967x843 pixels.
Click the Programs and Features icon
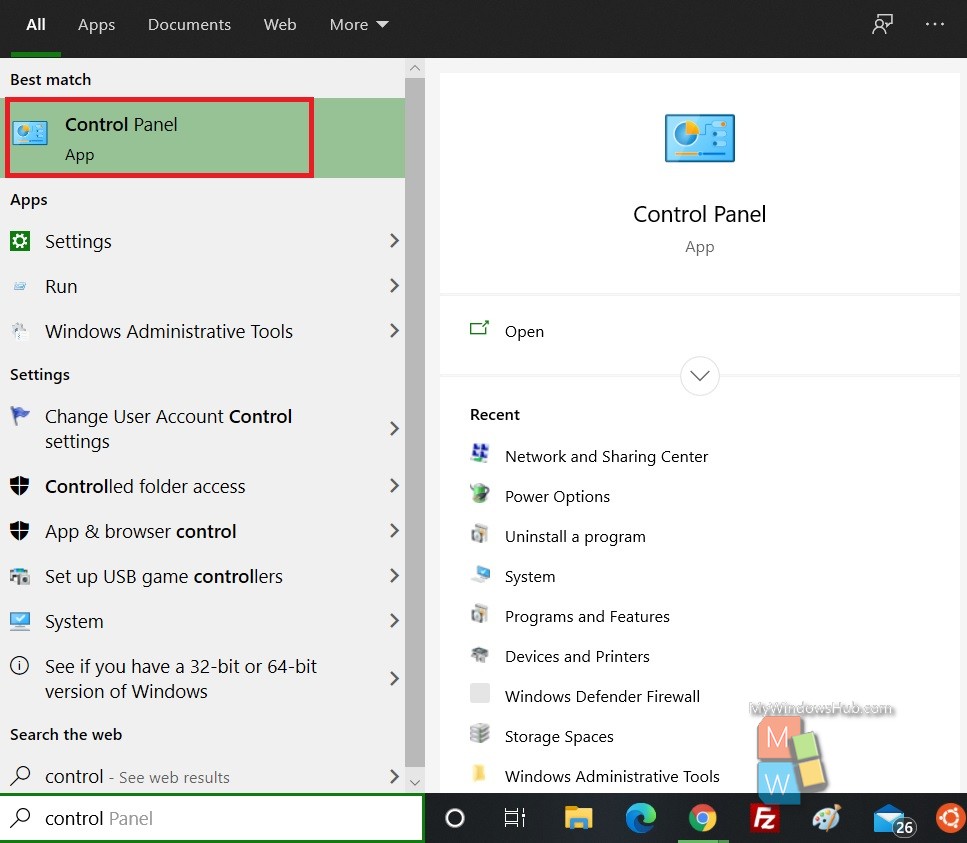(x=480, y=614)
